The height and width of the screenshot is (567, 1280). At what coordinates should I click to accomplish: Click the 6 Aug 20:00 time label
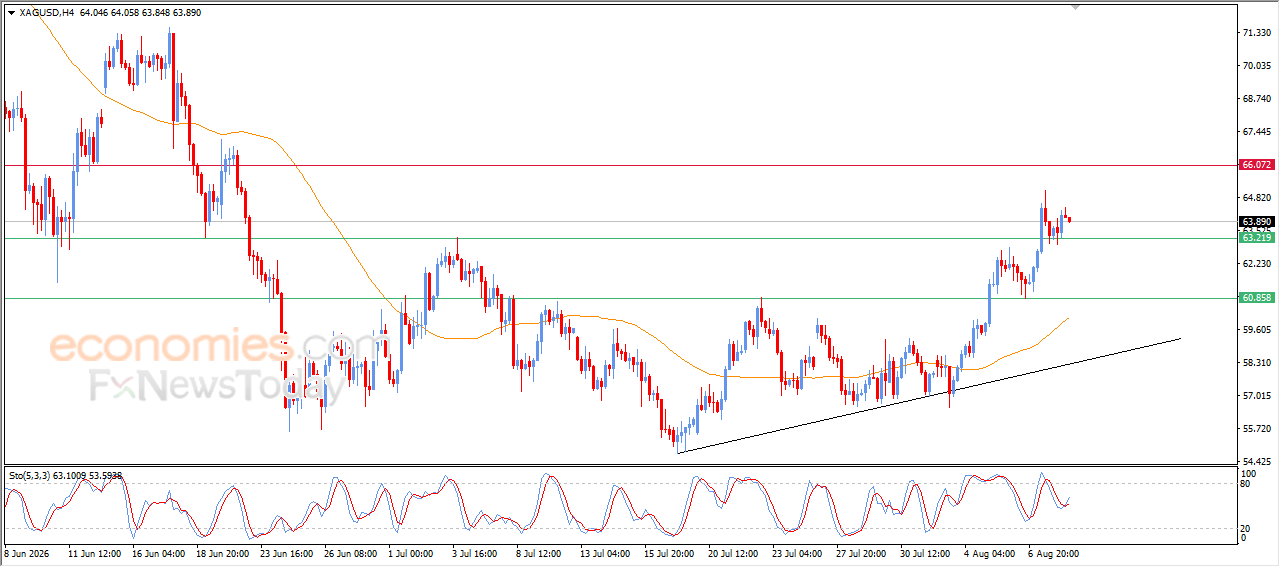click(x=1055, y=552)
